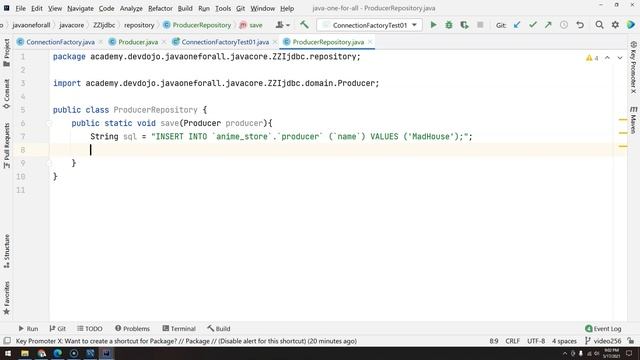The height and width of the screenshot is (360, 640).
Task: Click the save method breadcrumb
Action: coord(251,25)
